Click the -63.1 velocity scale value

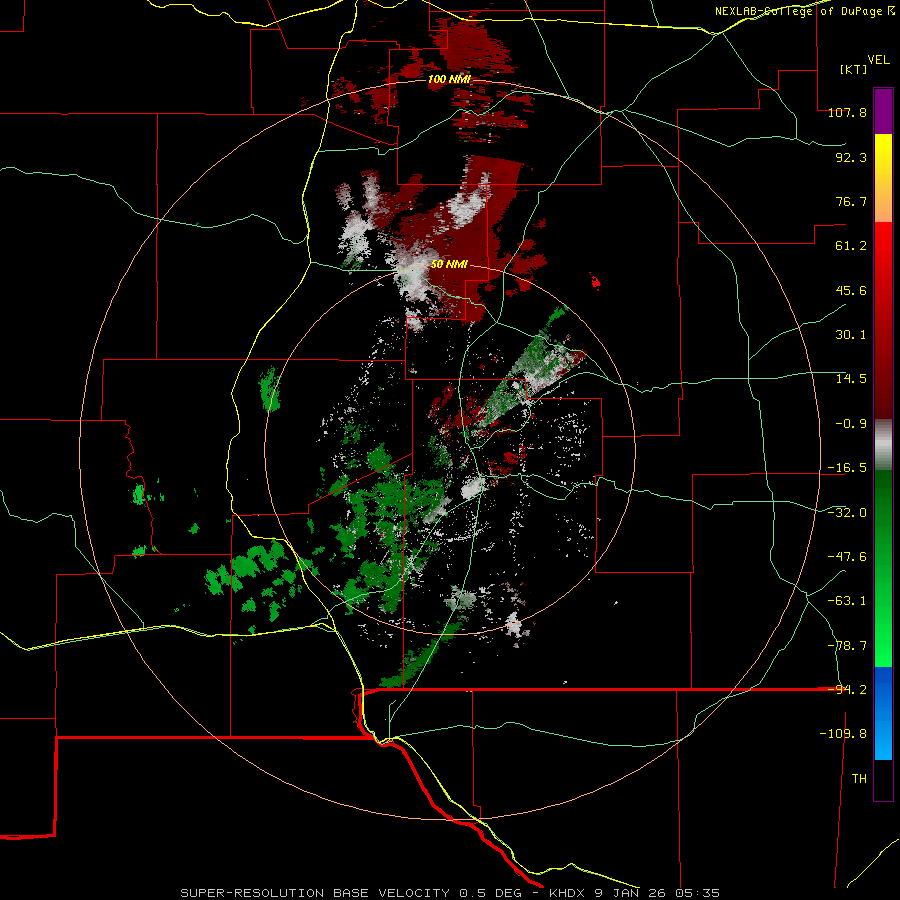click(x=847, y=601)
